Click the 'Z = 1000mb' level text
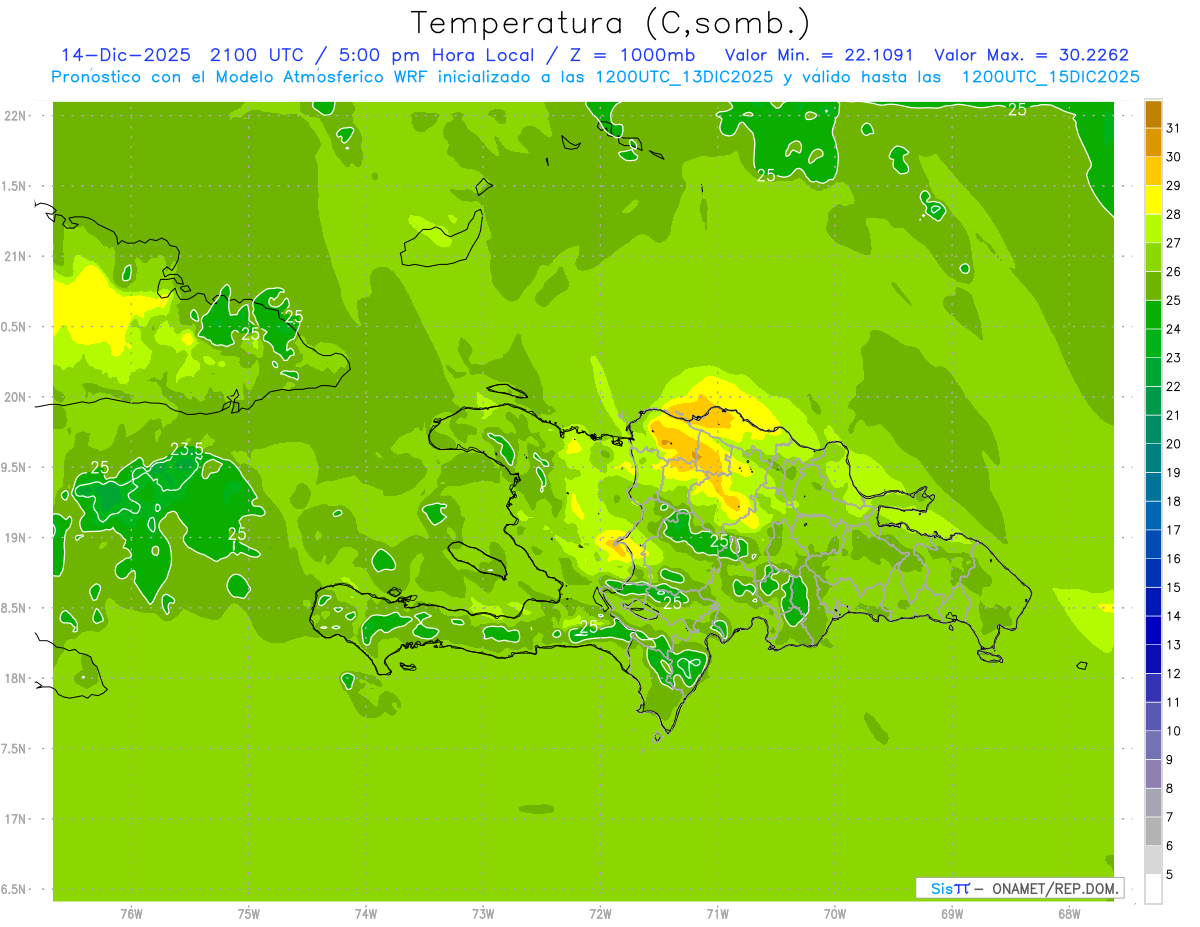 tap(630, 55)
